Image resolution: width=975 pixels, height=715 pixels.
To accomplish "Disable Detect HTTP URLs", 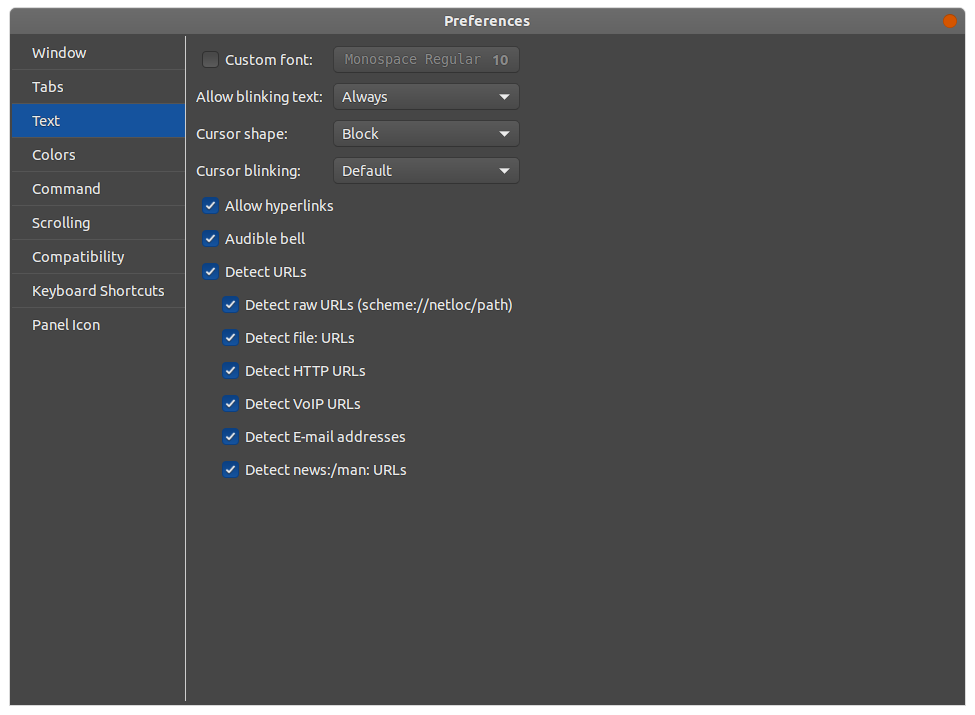I will (x=230, y=371).
